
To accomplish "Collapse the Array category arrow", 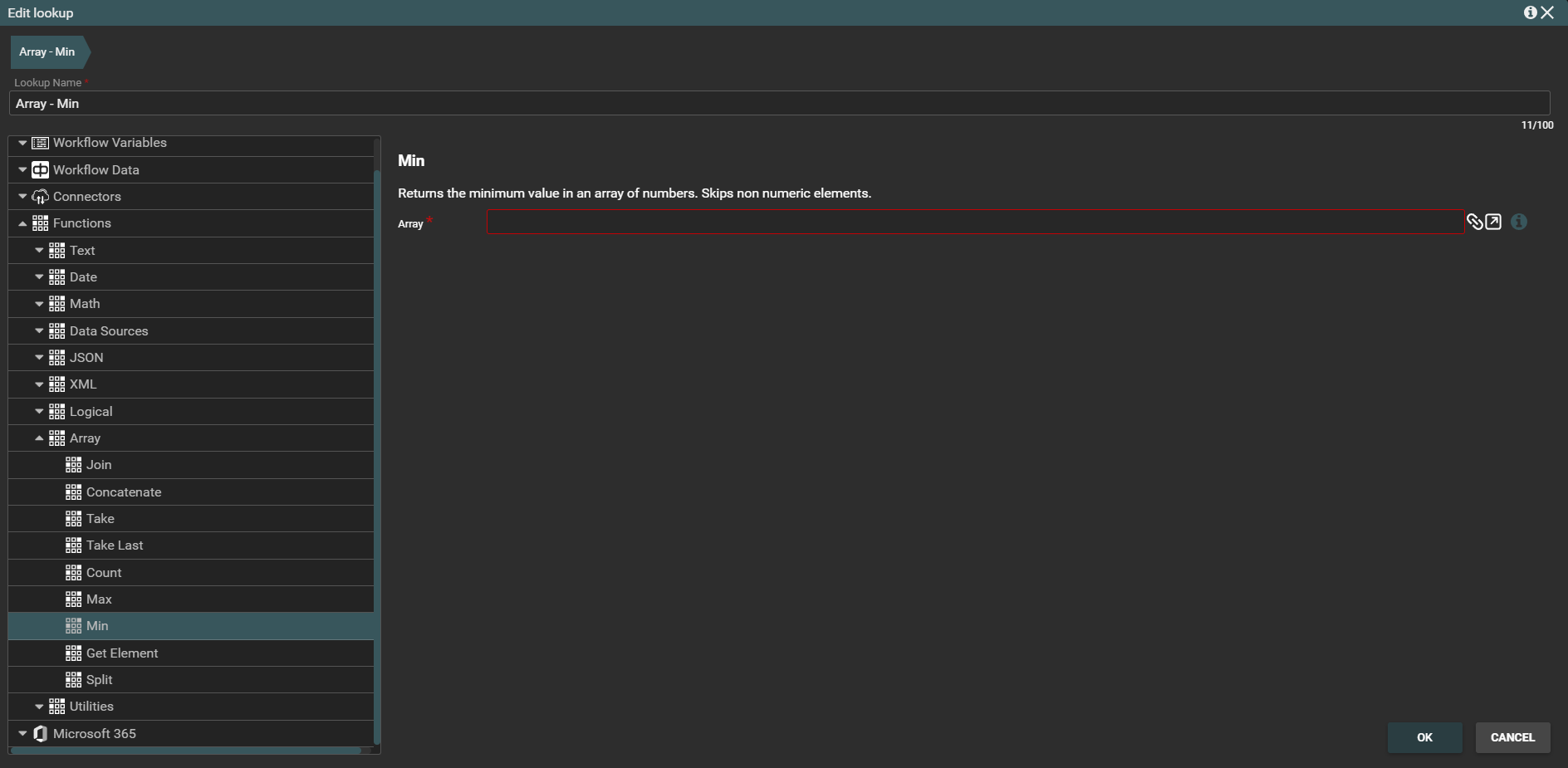I will [39, 438].
